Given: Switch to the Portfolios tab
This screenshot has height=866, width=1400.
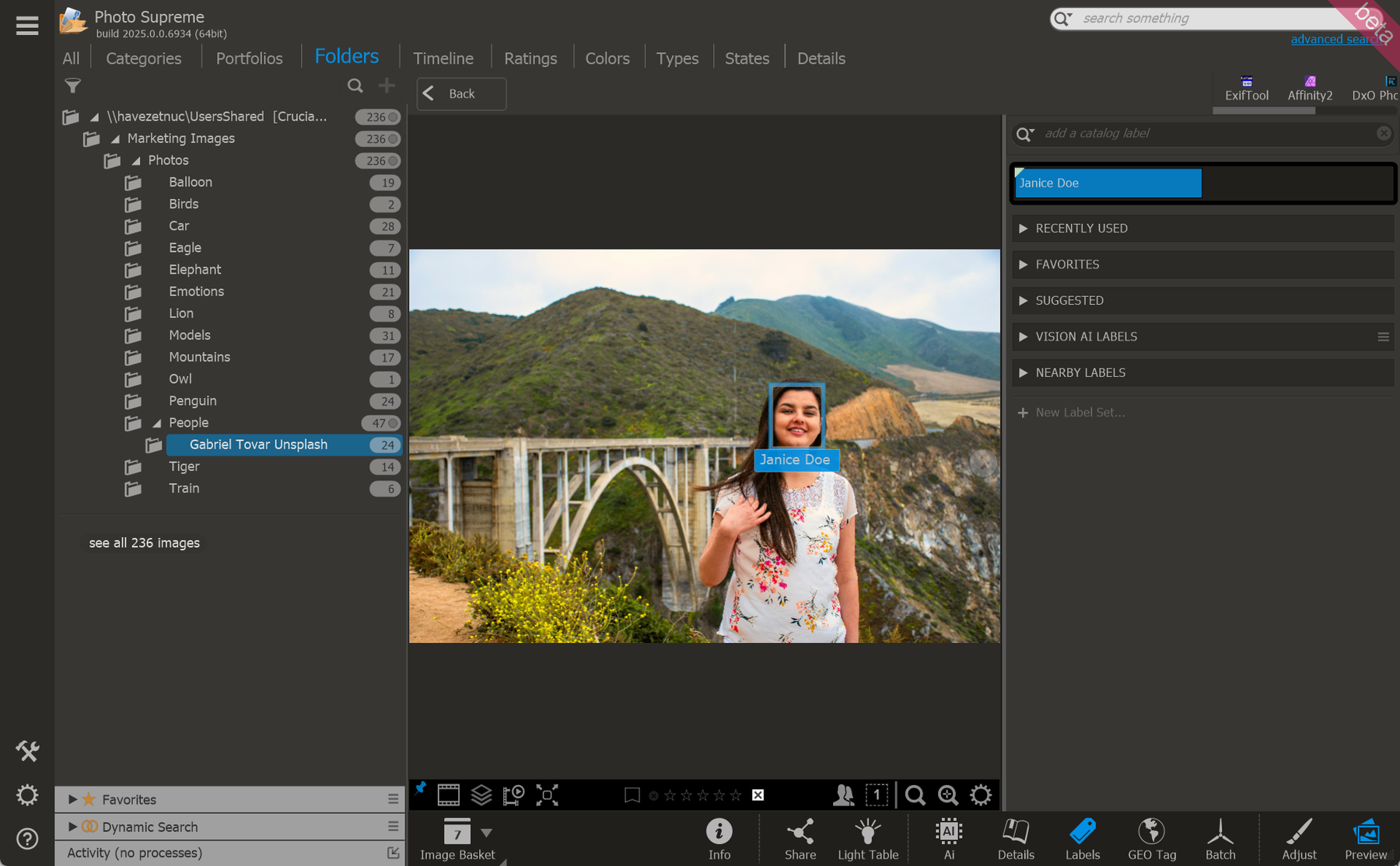Looking at the screenshot, I should [250, 58].
